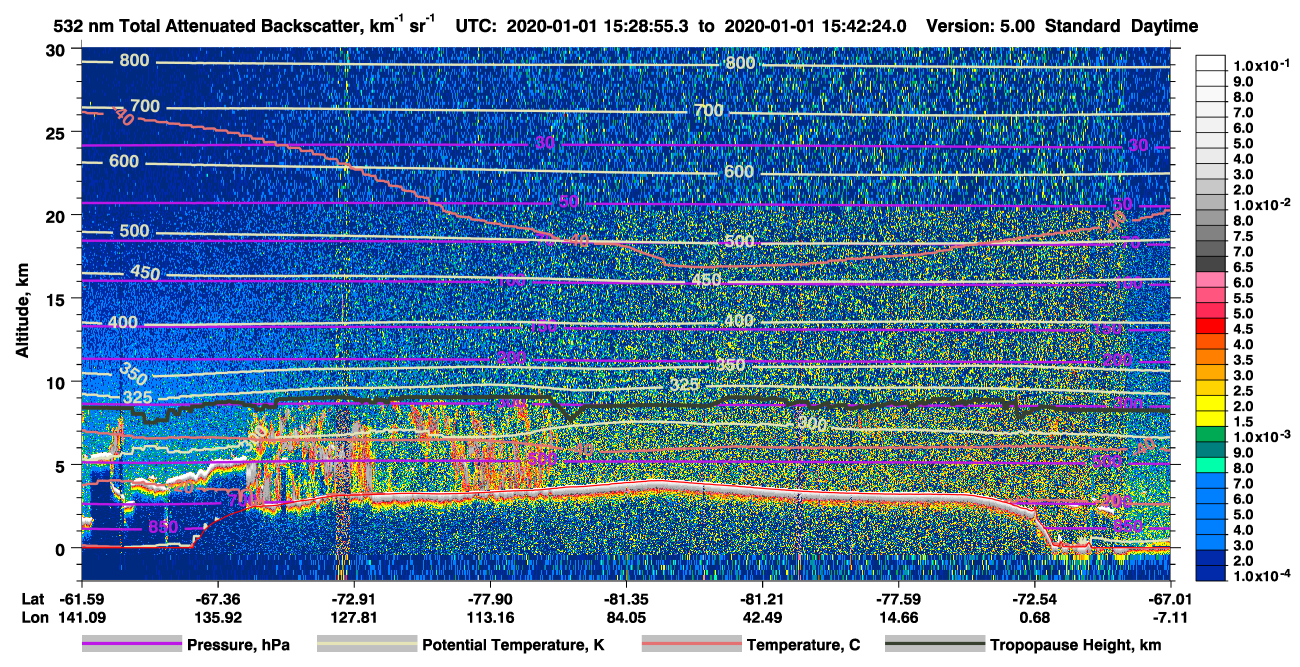The image size is (1300, 667).
Task: Click colorbar label 4.5
Action: (x=1242, y=329)
